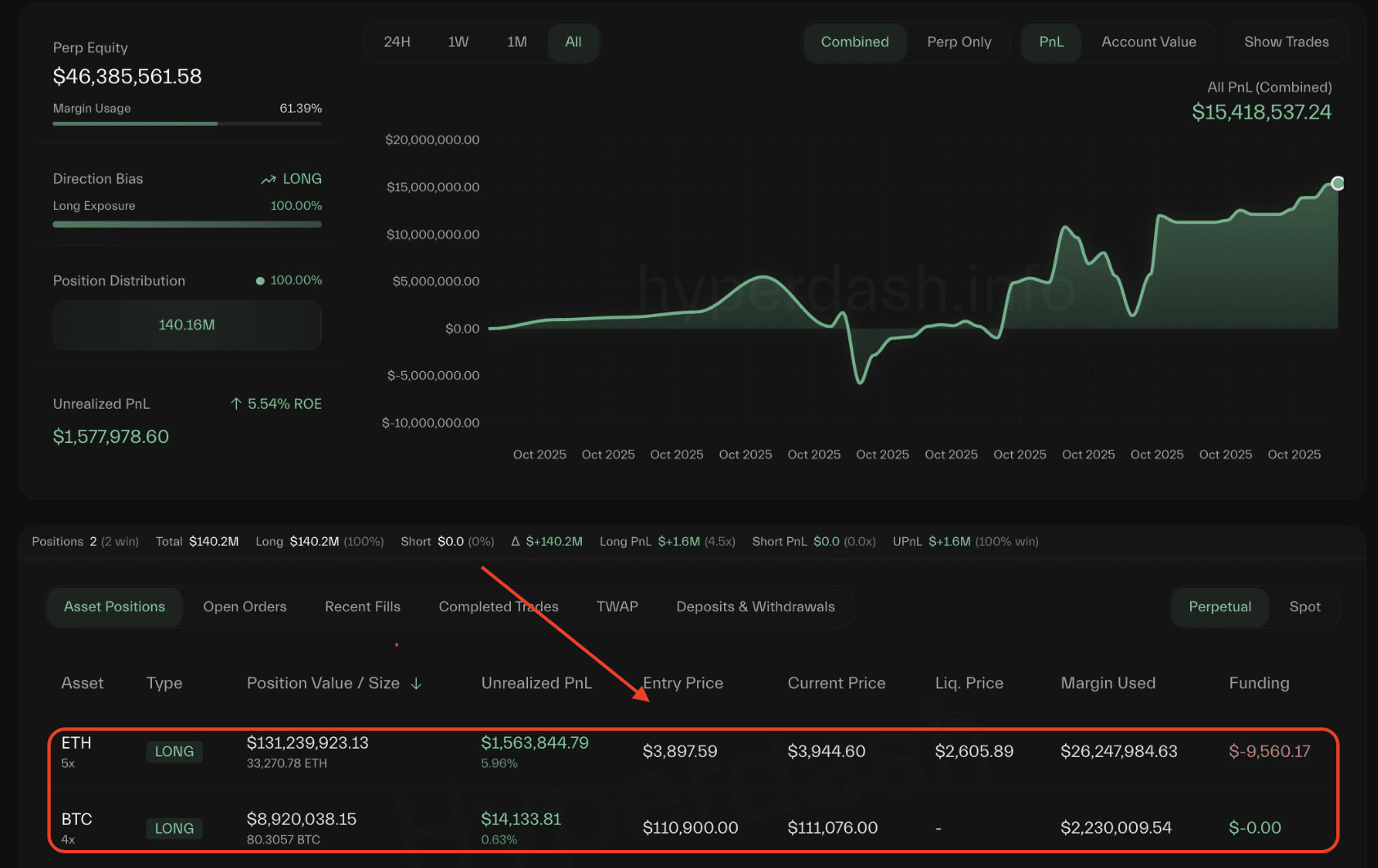Go to the Deposits & Withdrawals tab
1378x868 pixels.
(x=755, y=606)
